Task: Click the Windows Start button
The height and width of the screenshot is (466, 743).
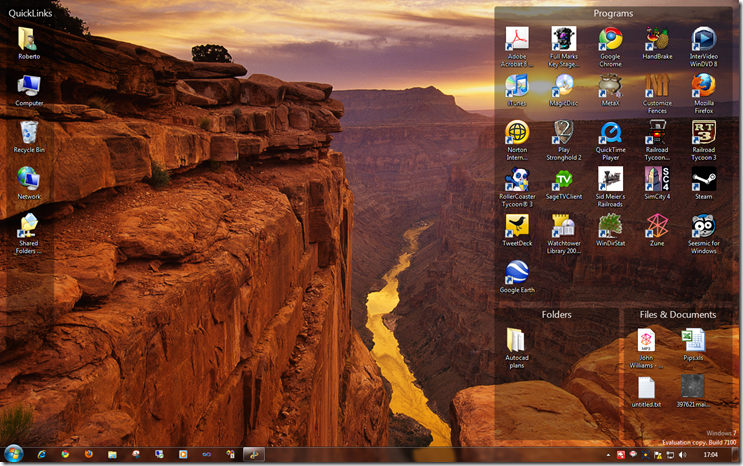Action: [x=14, y=453]
